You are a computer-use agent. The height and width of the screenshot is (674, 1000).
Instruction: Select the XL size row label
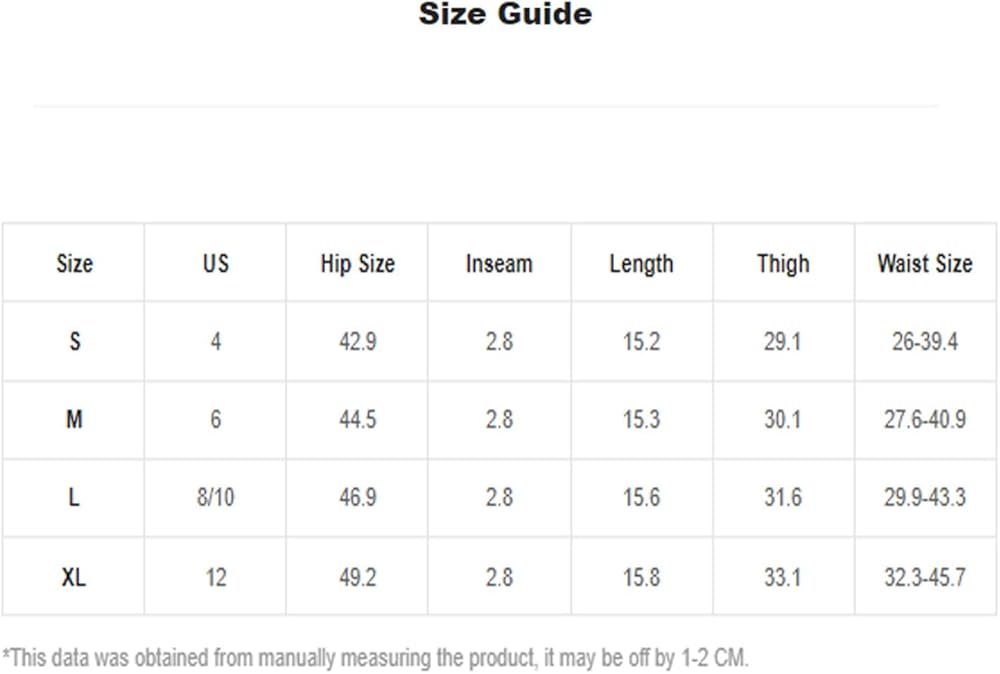tap(73, 578)
